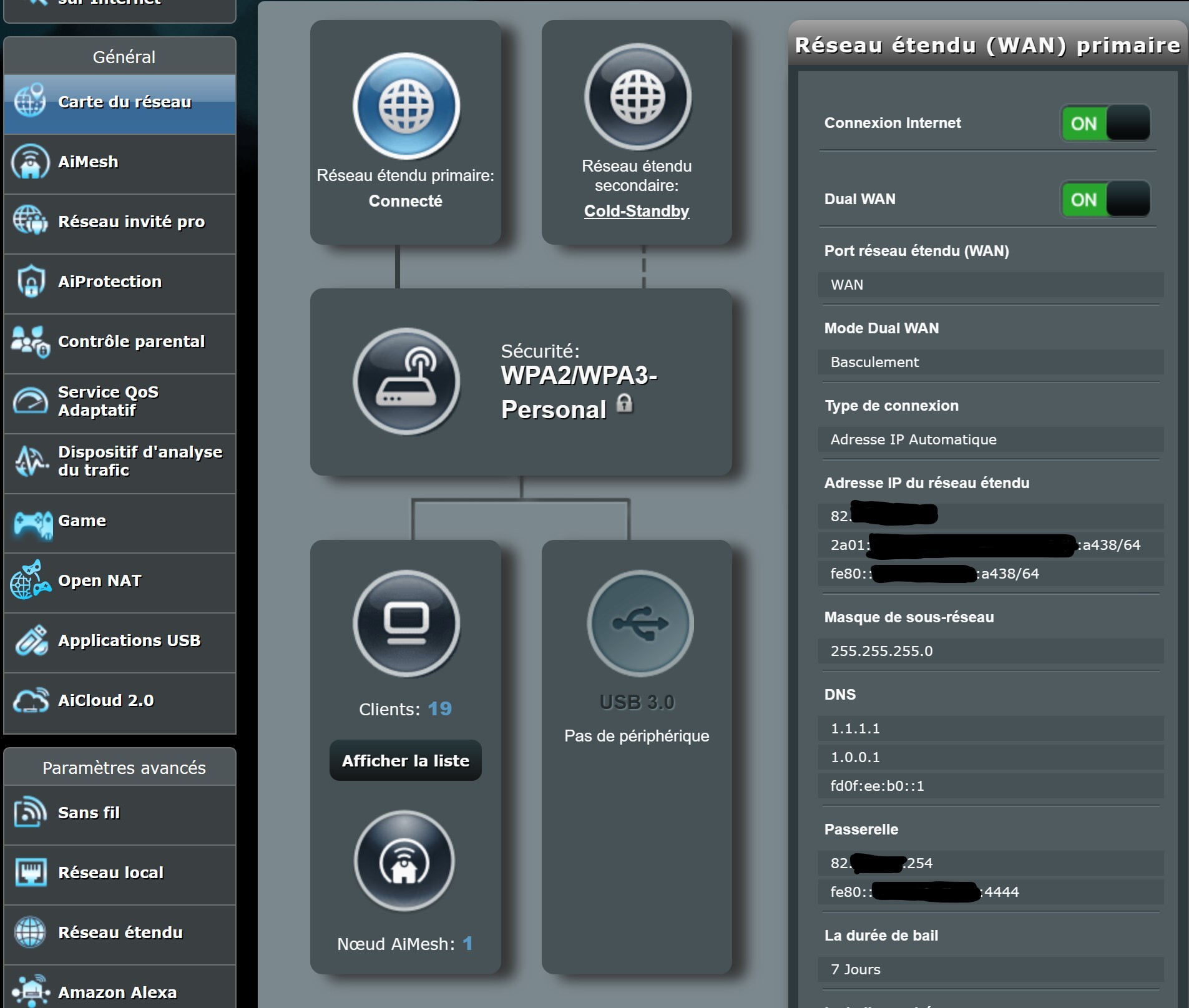The image size is (1189, 1008).
Task: Select the primary WAN globe icon
Action: pyautogui.click(x=406, y=105)
